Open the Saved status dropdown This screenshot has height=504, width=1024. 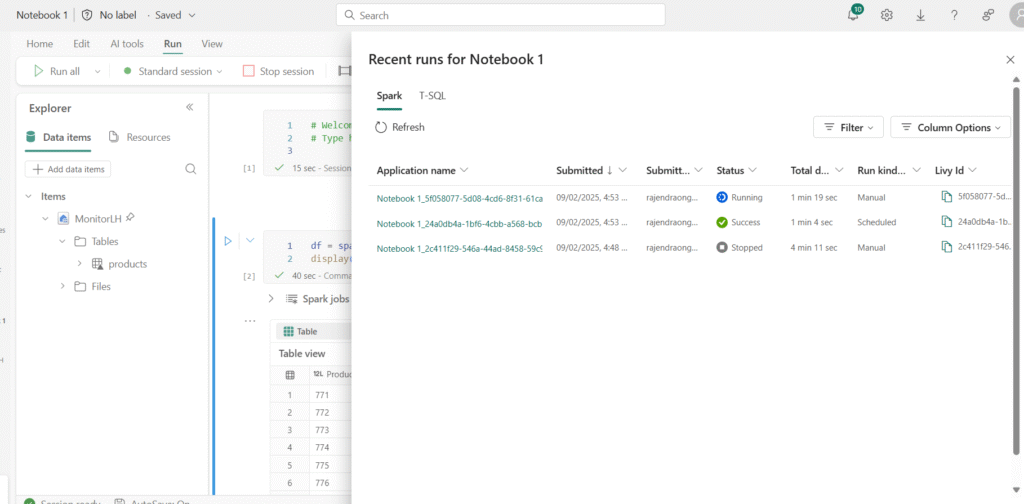coord(175,15)
